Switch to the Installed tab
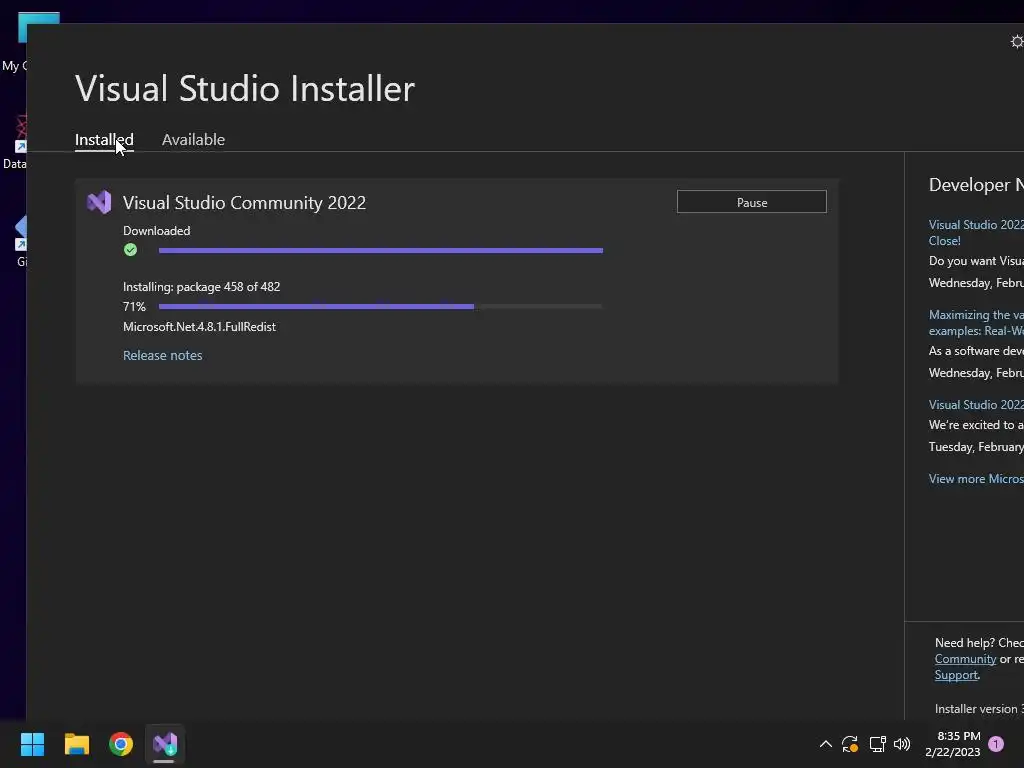The width and height of the screenshot is (1024, 768). [x=104, y=140]
